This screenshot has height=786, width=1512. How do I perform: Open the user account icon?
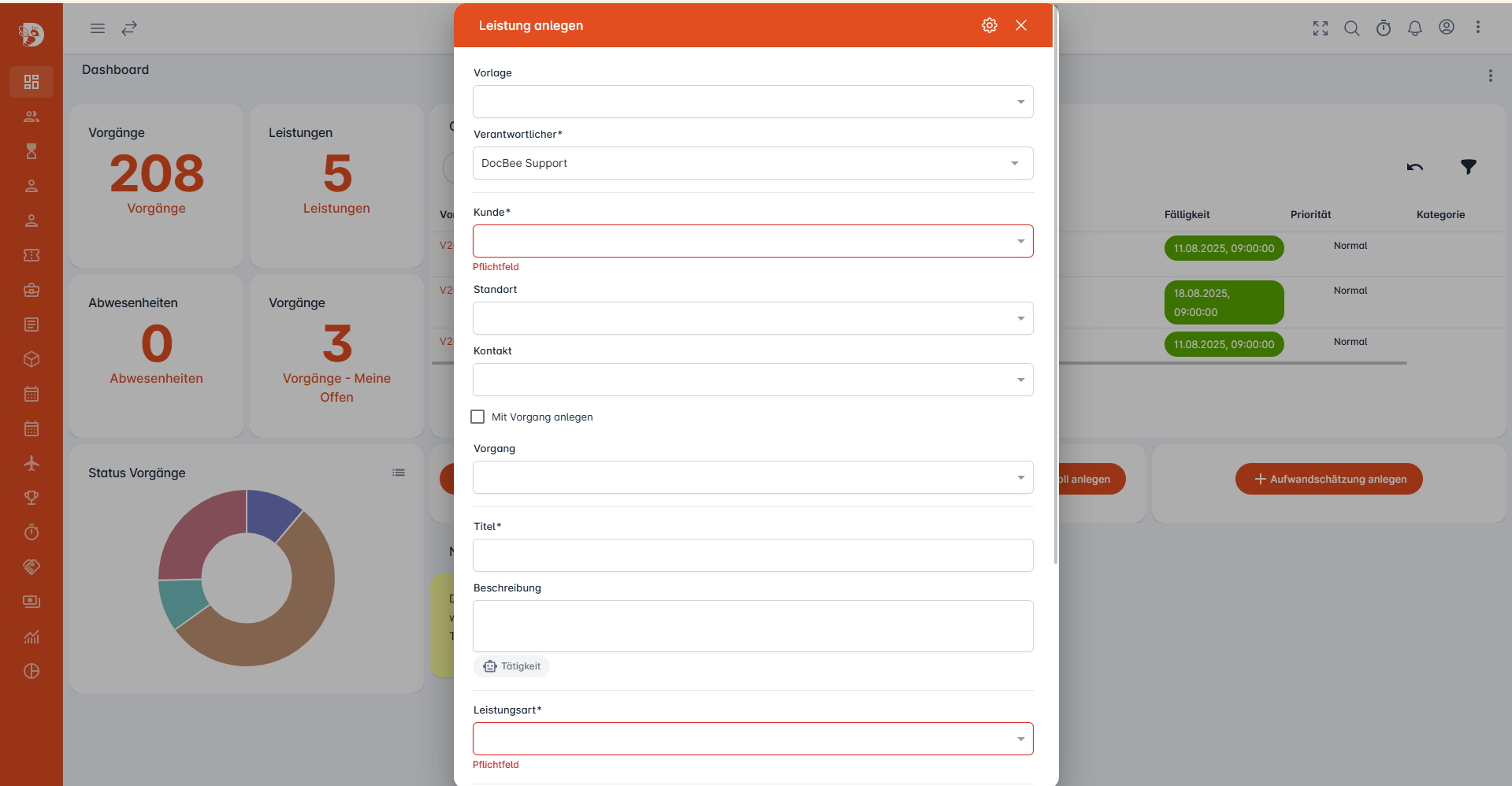pos(1447,28)
